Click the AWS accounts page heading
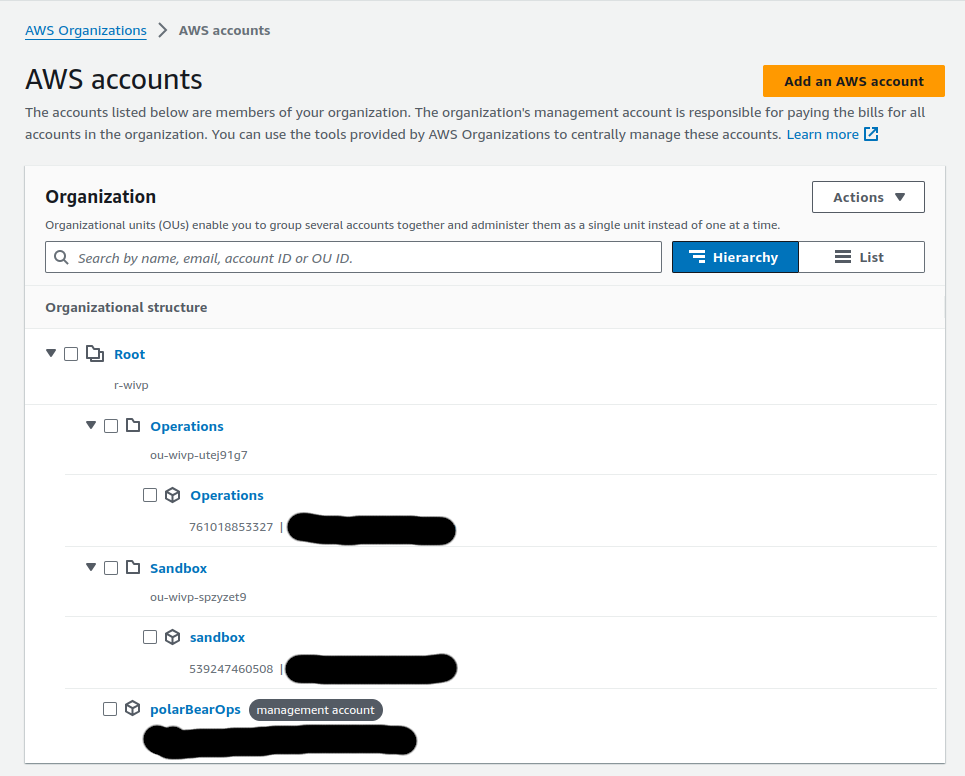Image resolution: width=965 pixels, height=776 pixels. [x=114, y=79]
